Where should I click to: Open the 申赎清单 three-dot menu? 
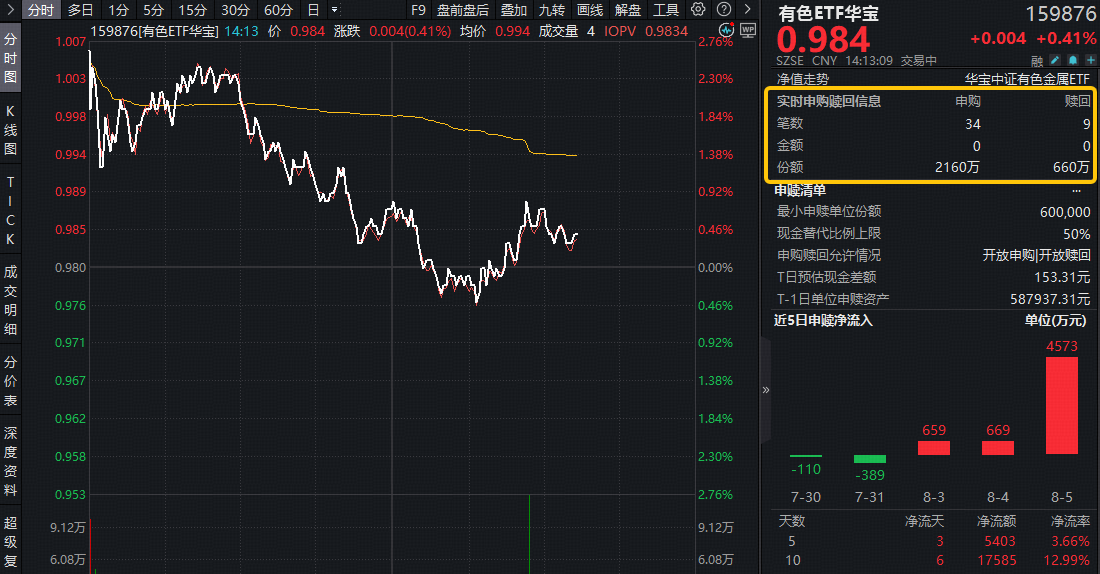point(1076,190)
